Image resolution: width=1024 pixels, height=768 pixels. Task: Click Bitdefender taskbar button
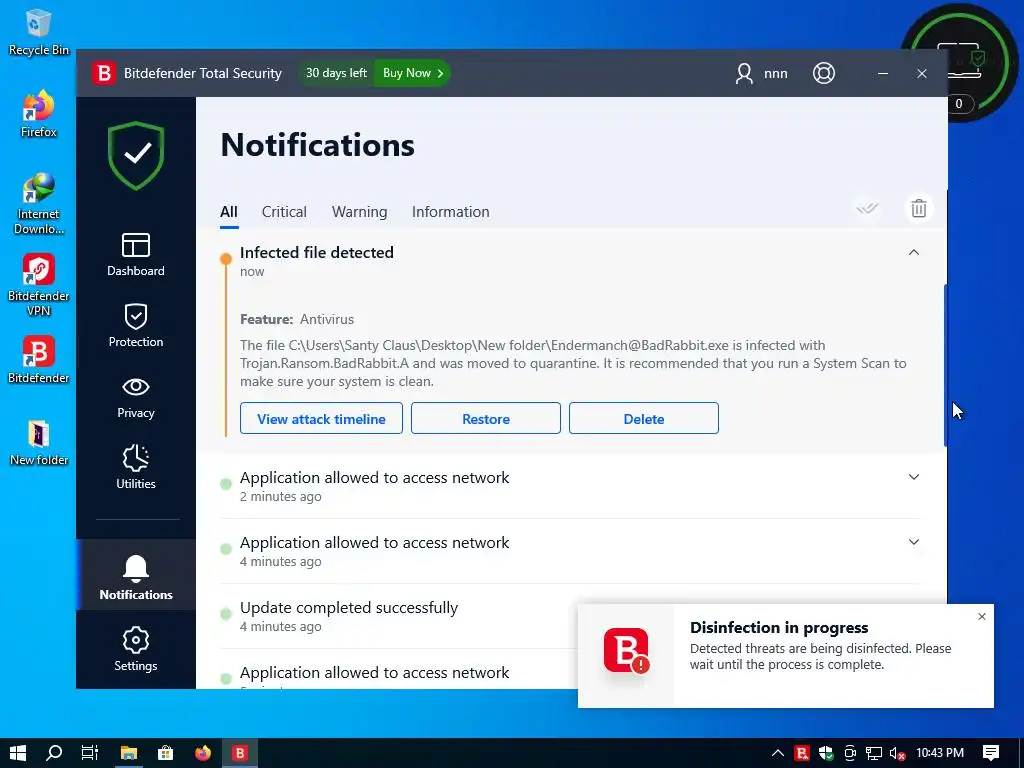point(240,753)
